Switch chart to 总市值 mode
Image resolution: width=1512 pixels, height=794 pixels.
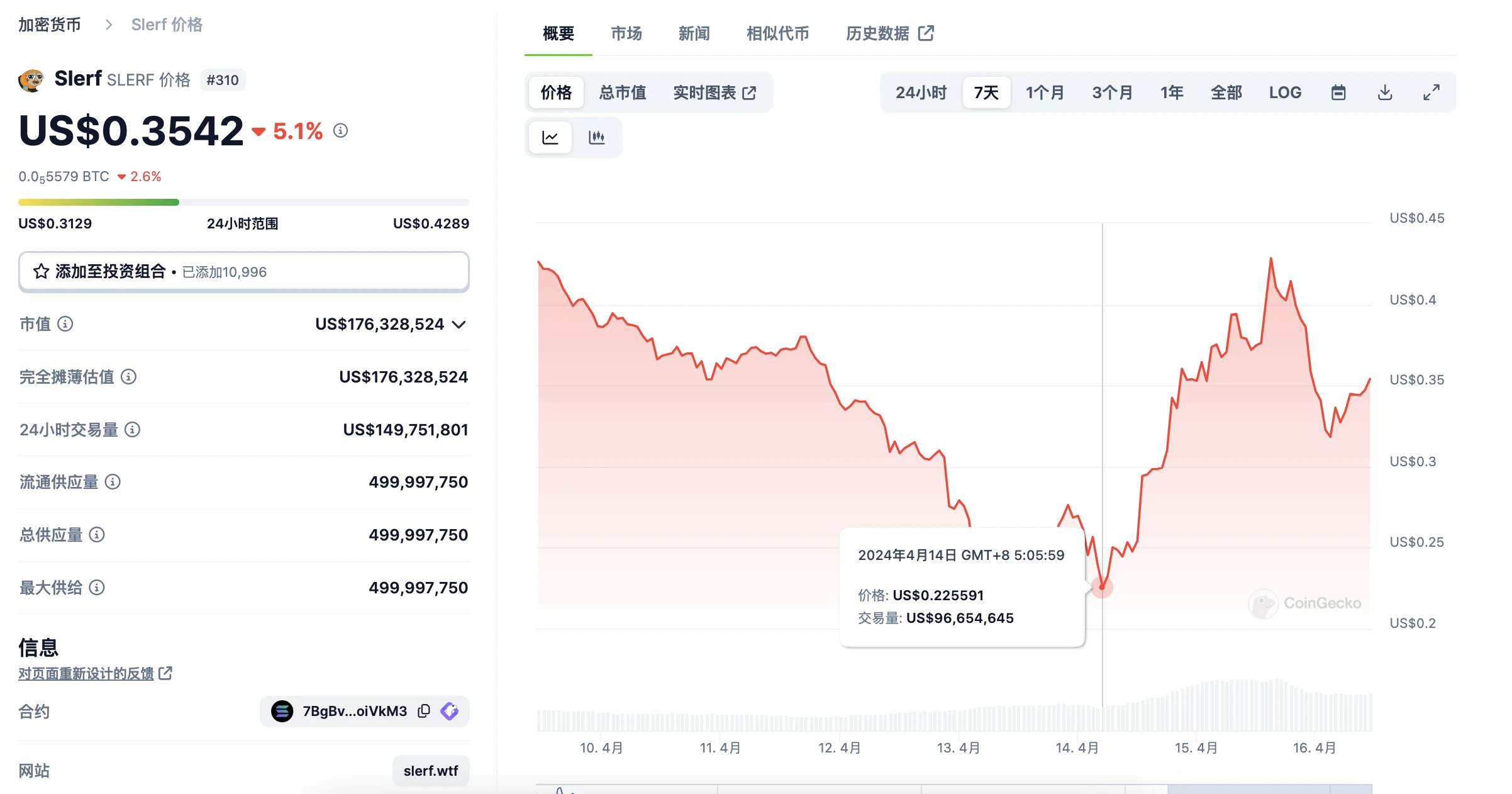click(x=622, y=92)
